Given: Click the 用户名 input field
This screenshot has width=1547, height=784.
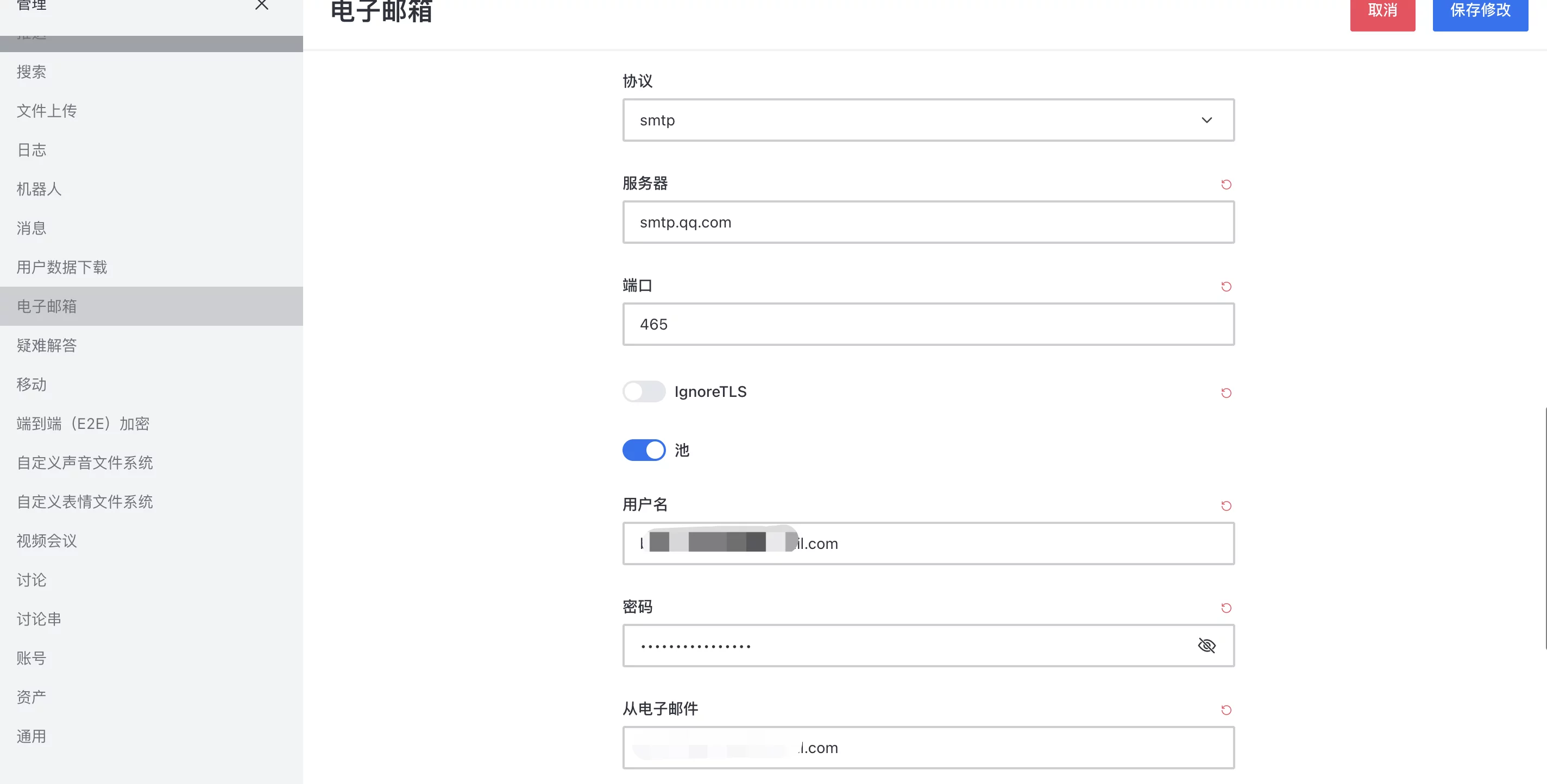Looking at the screenshot, I should click(x=928, y=543).
